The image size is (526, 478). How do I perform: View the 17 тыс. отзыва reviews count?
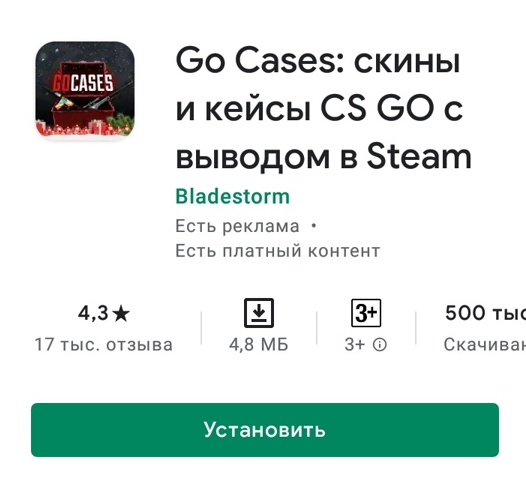[x=104, y=345]
